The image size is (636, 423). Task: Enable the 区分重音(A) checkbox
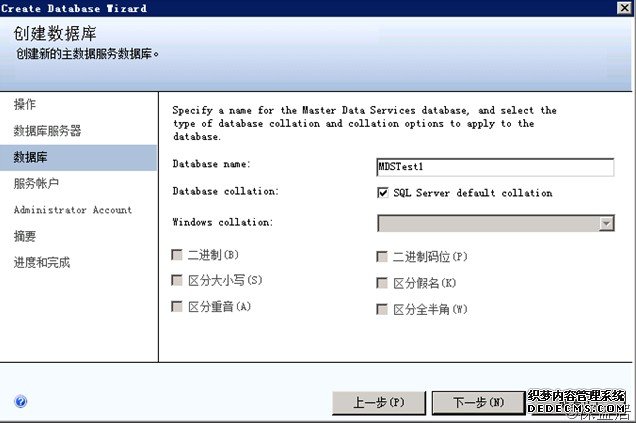178,307
